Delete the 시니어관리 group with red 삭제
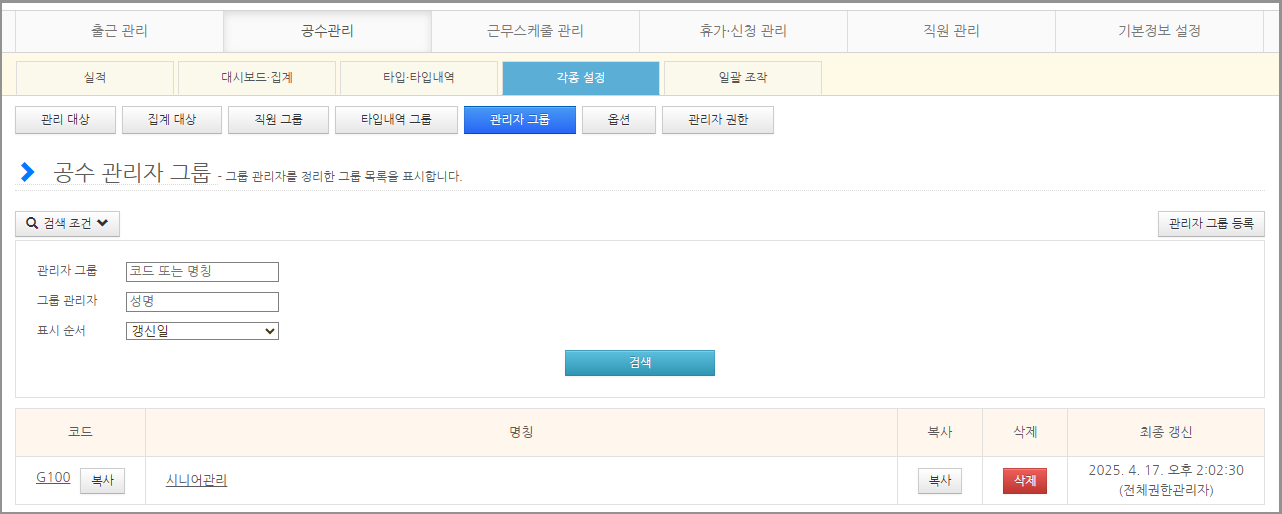The height and width of the screenshot is (514, 1282). point(1024,481)
